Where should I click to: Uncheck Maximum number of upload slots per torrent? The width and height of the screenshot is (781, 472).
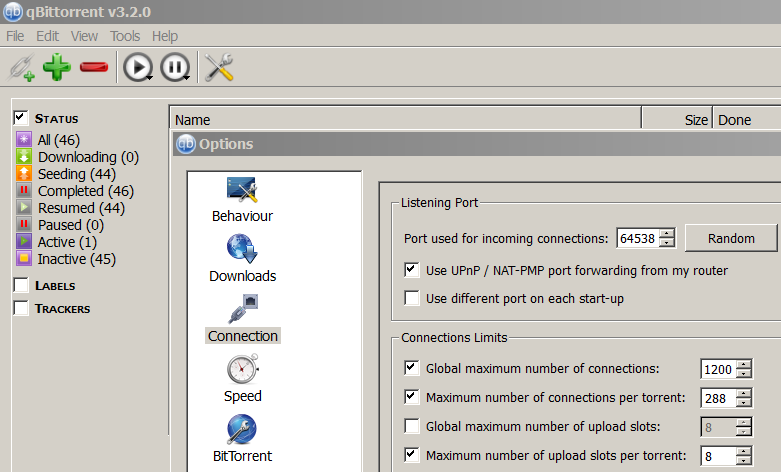[x=411, y=455]
